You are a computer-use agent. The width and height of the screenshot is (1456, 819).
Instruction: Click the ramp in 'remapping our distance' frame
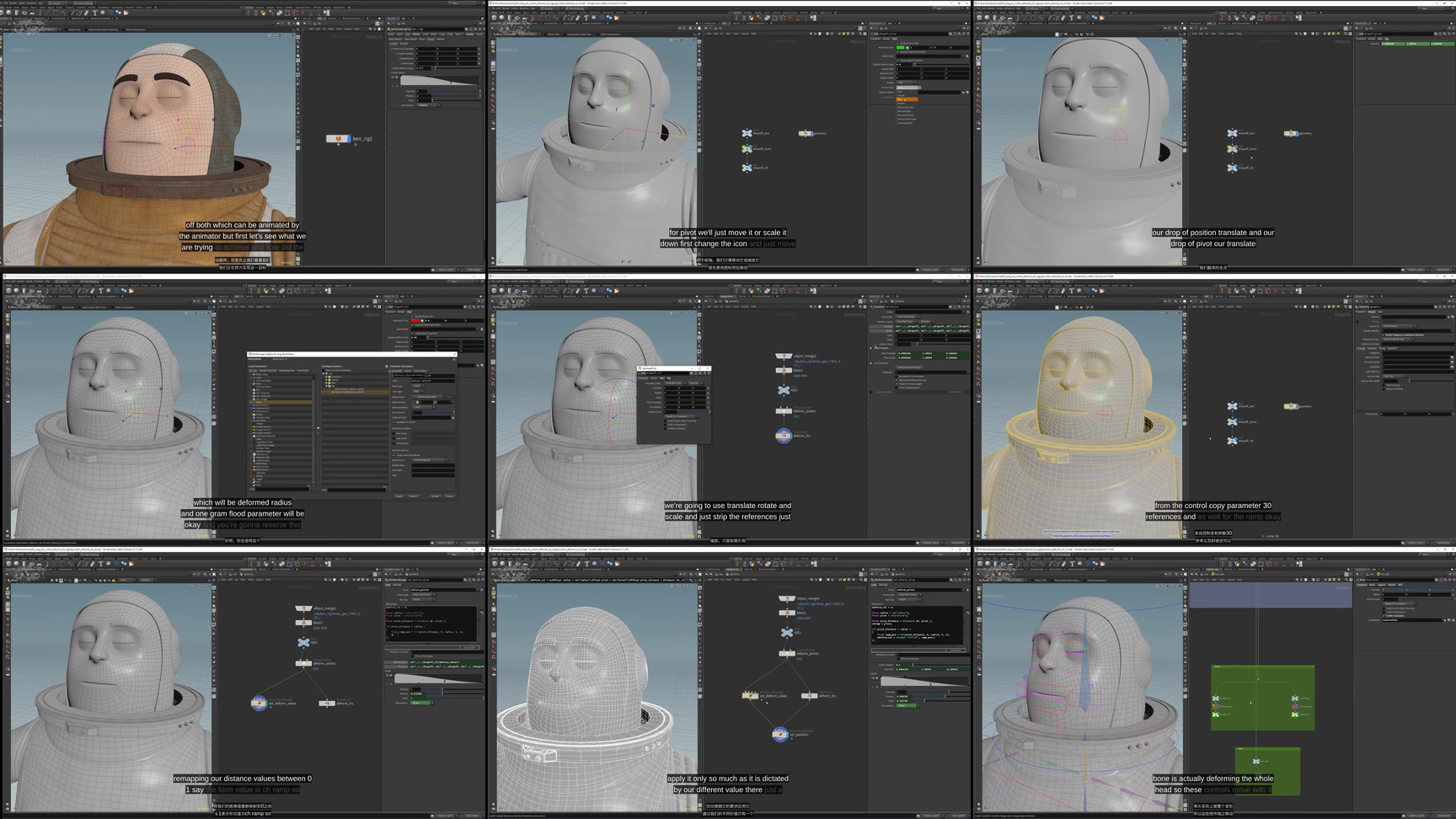437,678
